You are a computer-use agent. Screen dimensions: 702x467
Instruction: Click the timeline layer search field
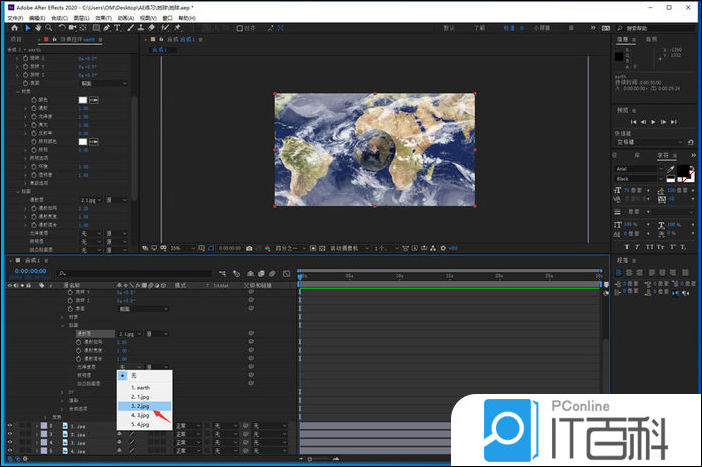click(136, 273)
